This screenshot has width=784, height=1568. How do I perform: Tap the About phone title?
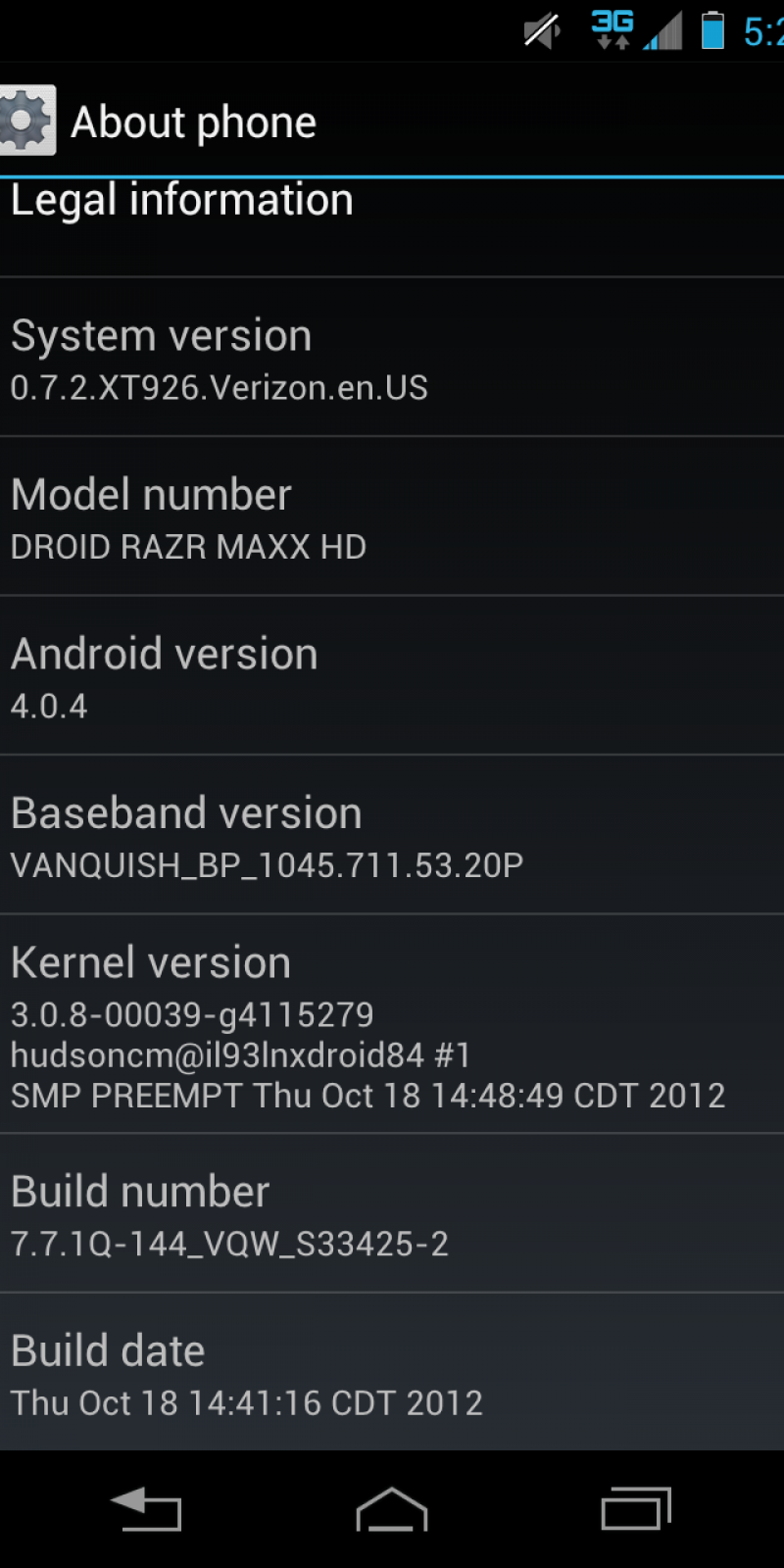[194, 122]
